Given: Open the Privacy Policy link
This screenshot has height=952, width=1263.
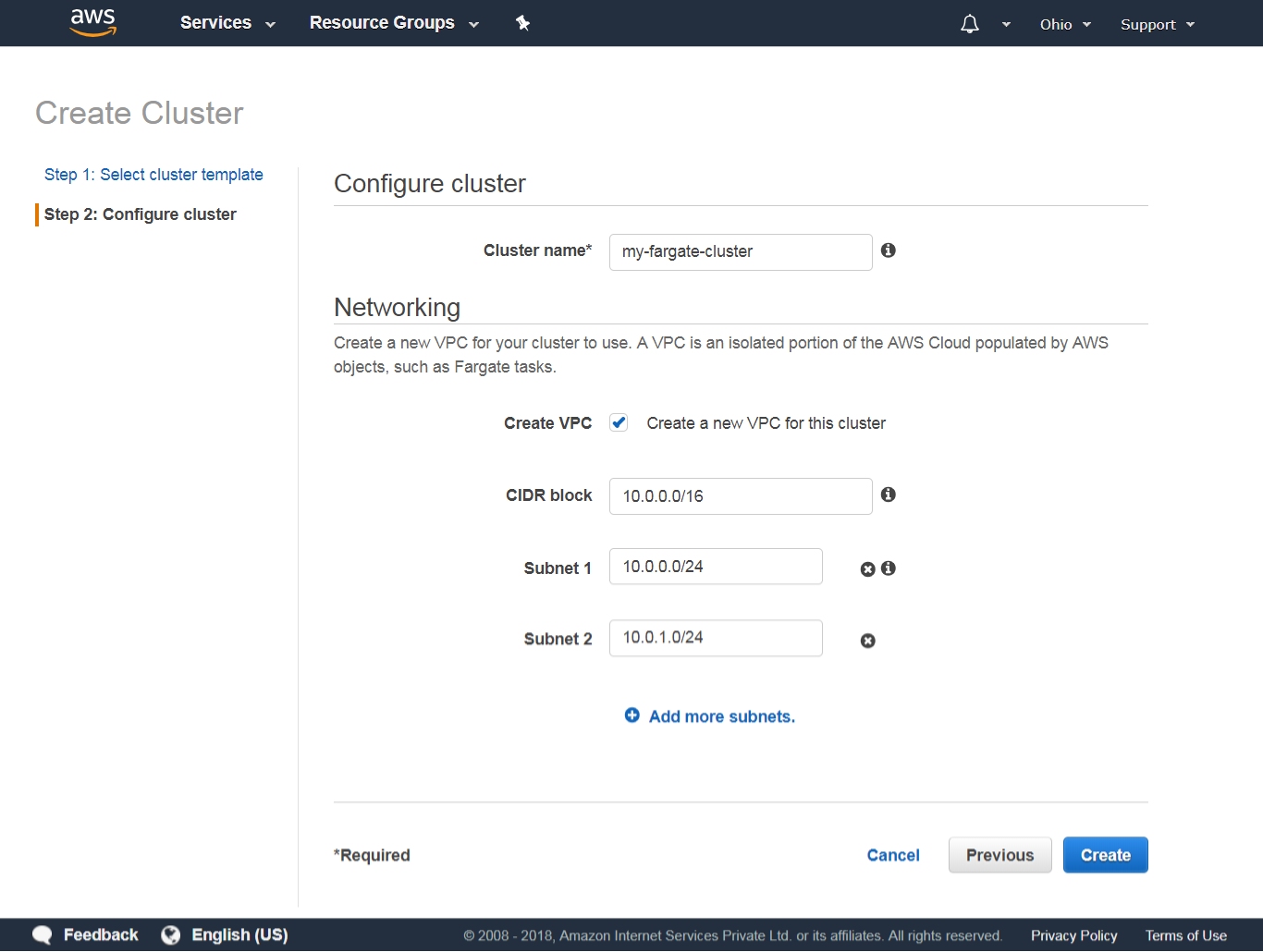Looking at the screenshot, I should point(1074,936).
